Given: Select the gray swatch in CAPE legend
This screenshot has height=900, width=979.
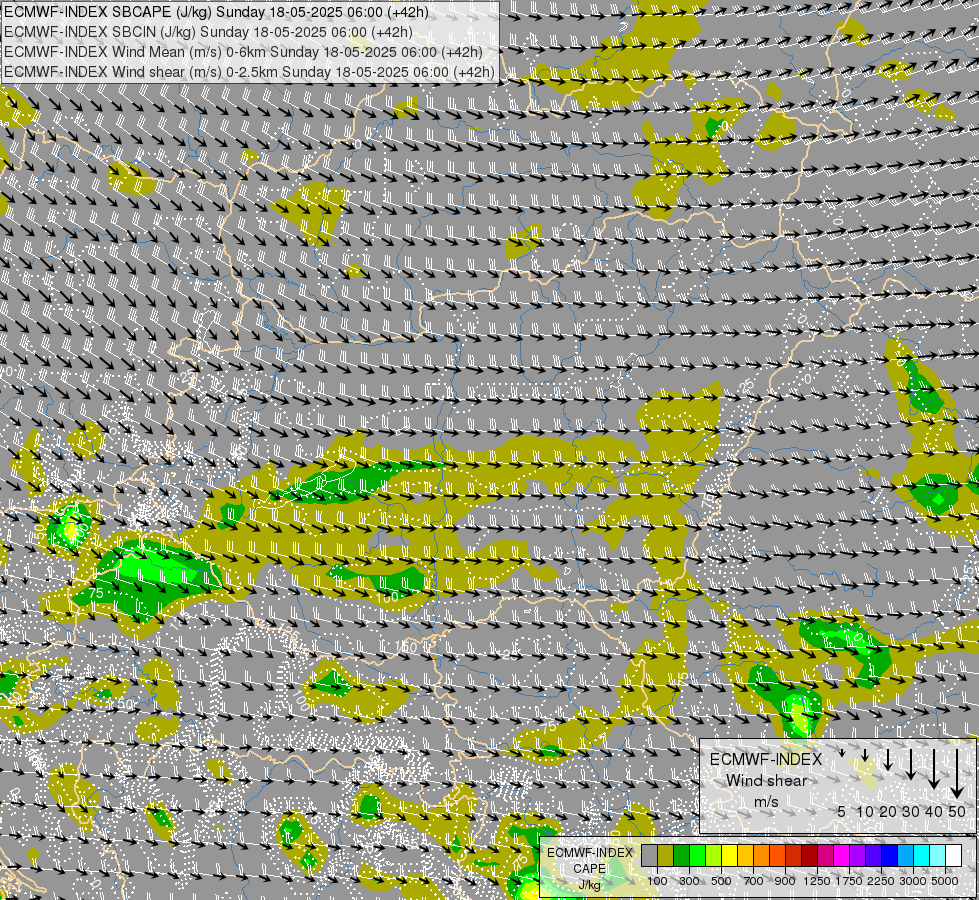Looking at the screenshot, I should tap(650, 856).
